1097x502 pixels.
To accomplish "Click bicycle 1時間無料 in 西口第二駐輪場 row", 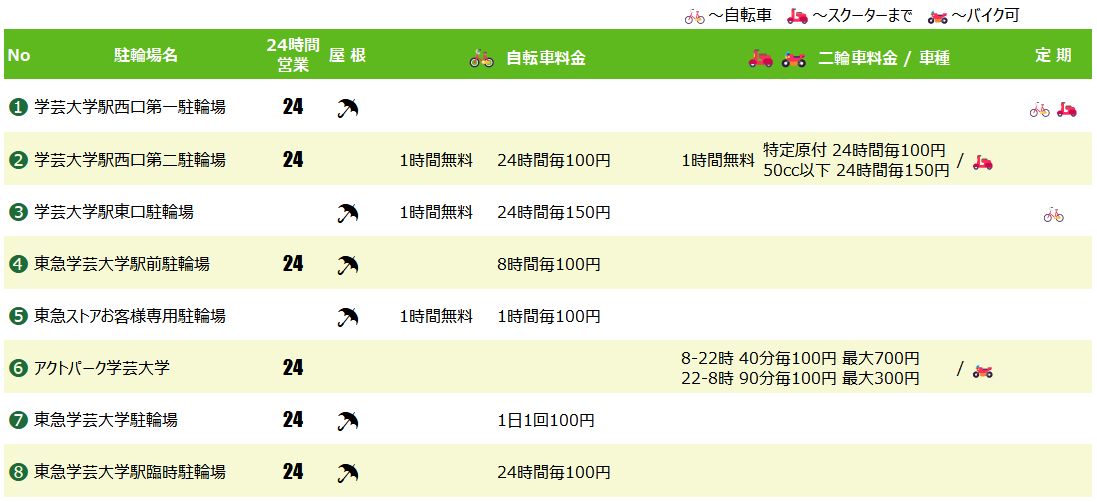I will click(x=437, y=160).
